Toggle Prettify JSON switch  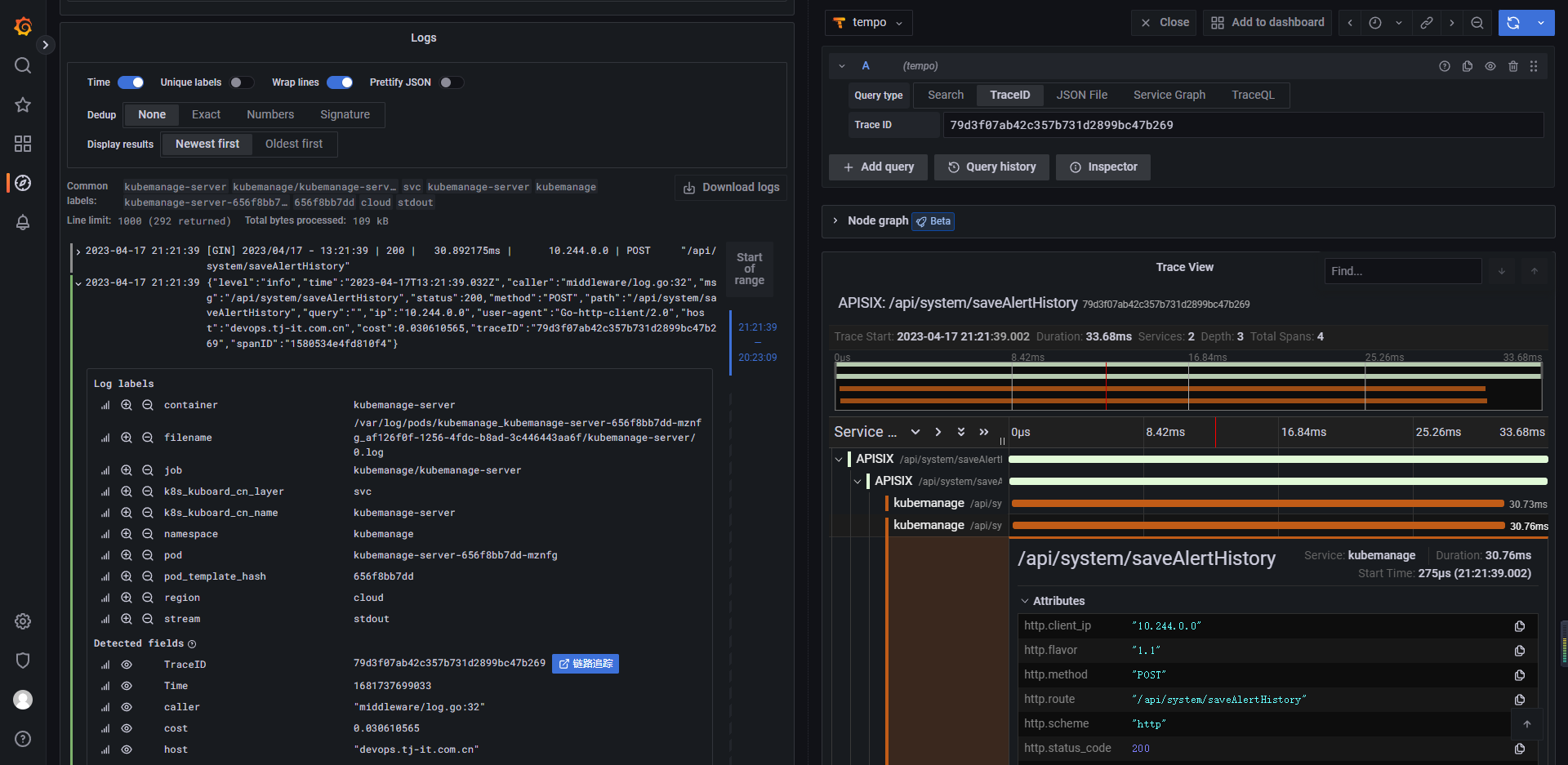451,82
